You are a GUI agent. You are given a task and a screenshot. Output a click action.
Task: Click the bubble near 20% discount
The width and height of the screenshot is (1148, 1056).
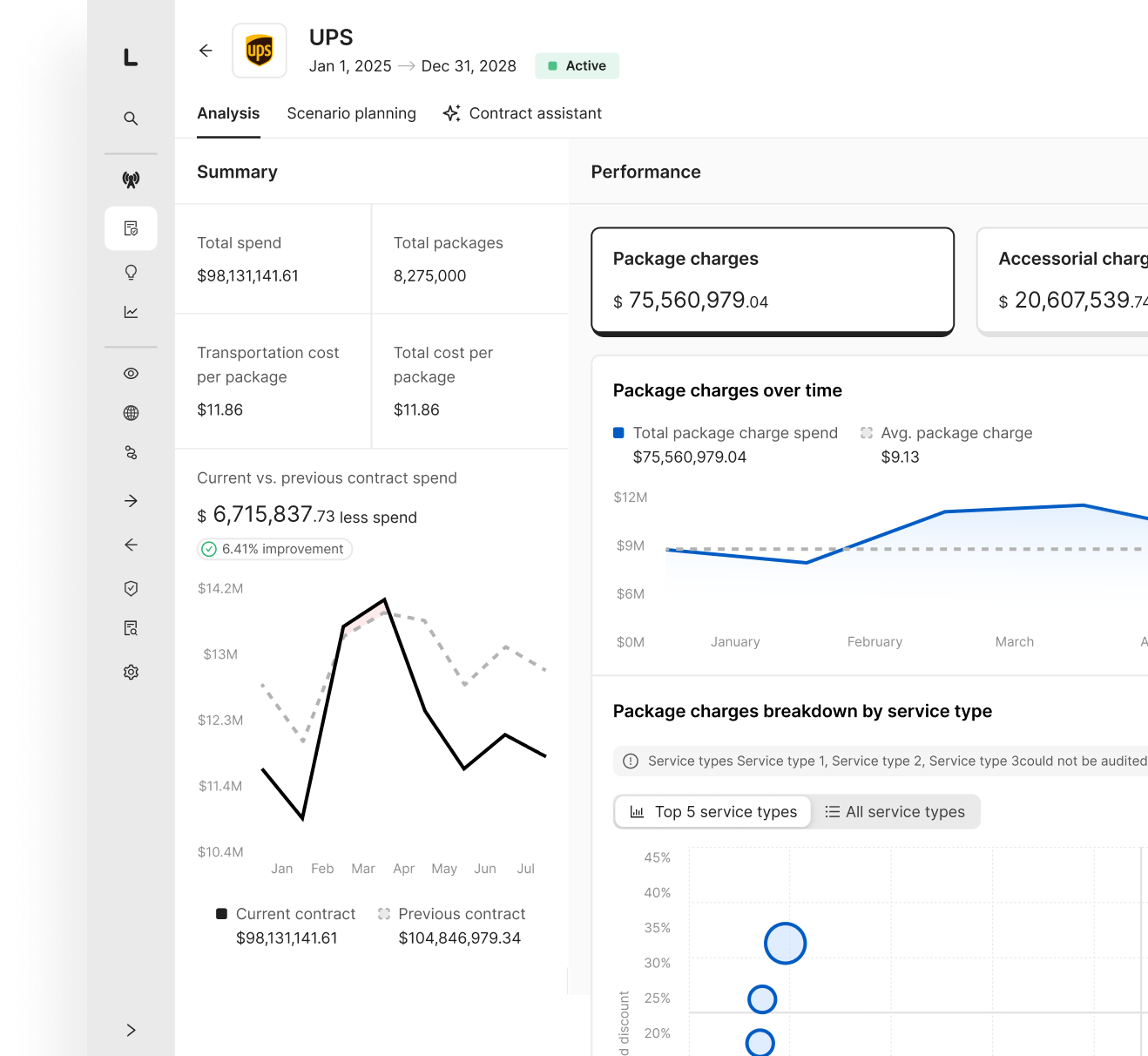coord(760,1043)
